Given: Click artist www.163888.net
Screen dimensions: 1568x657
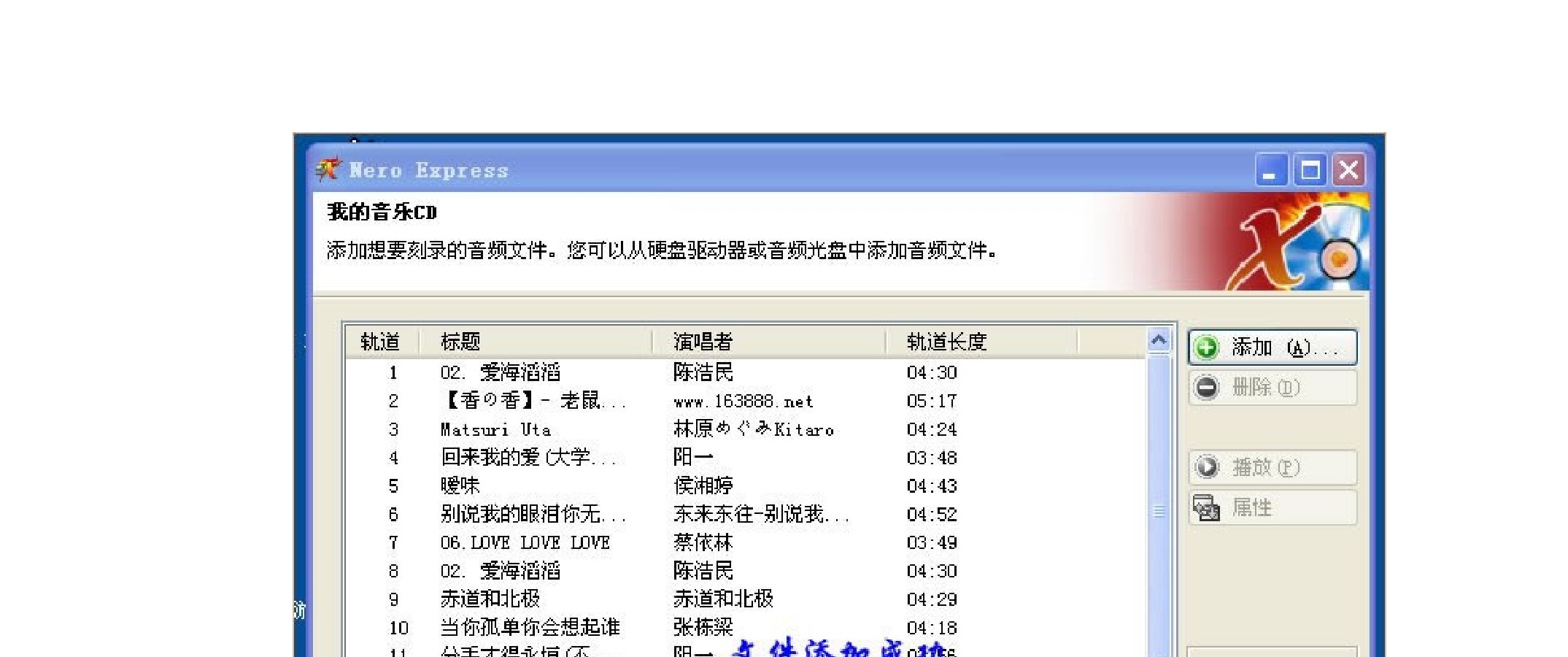Looking at the screenshot, I should point(743,401).
